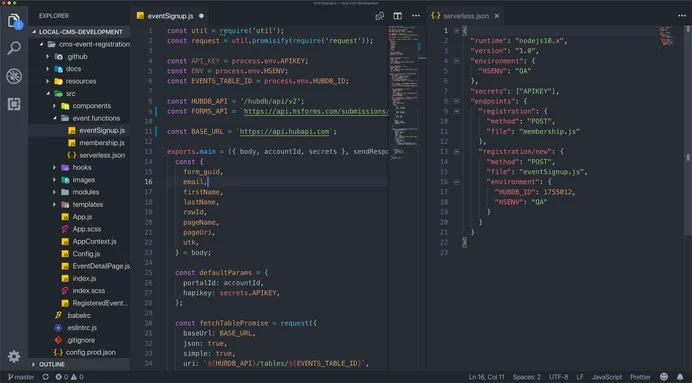Change the LF end-of-line sequence

[x=580, y=377]
